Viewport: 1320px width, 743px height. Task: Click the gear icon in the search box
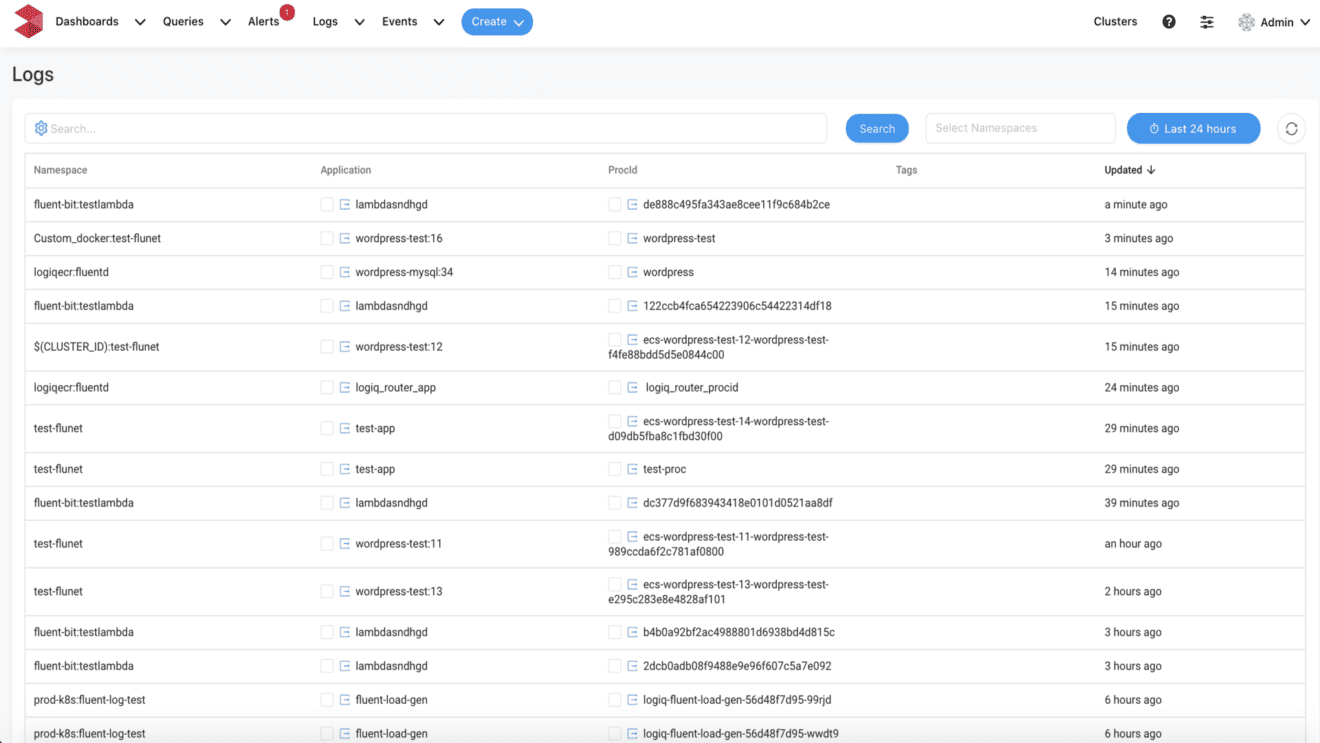click(x=41, y=128)
